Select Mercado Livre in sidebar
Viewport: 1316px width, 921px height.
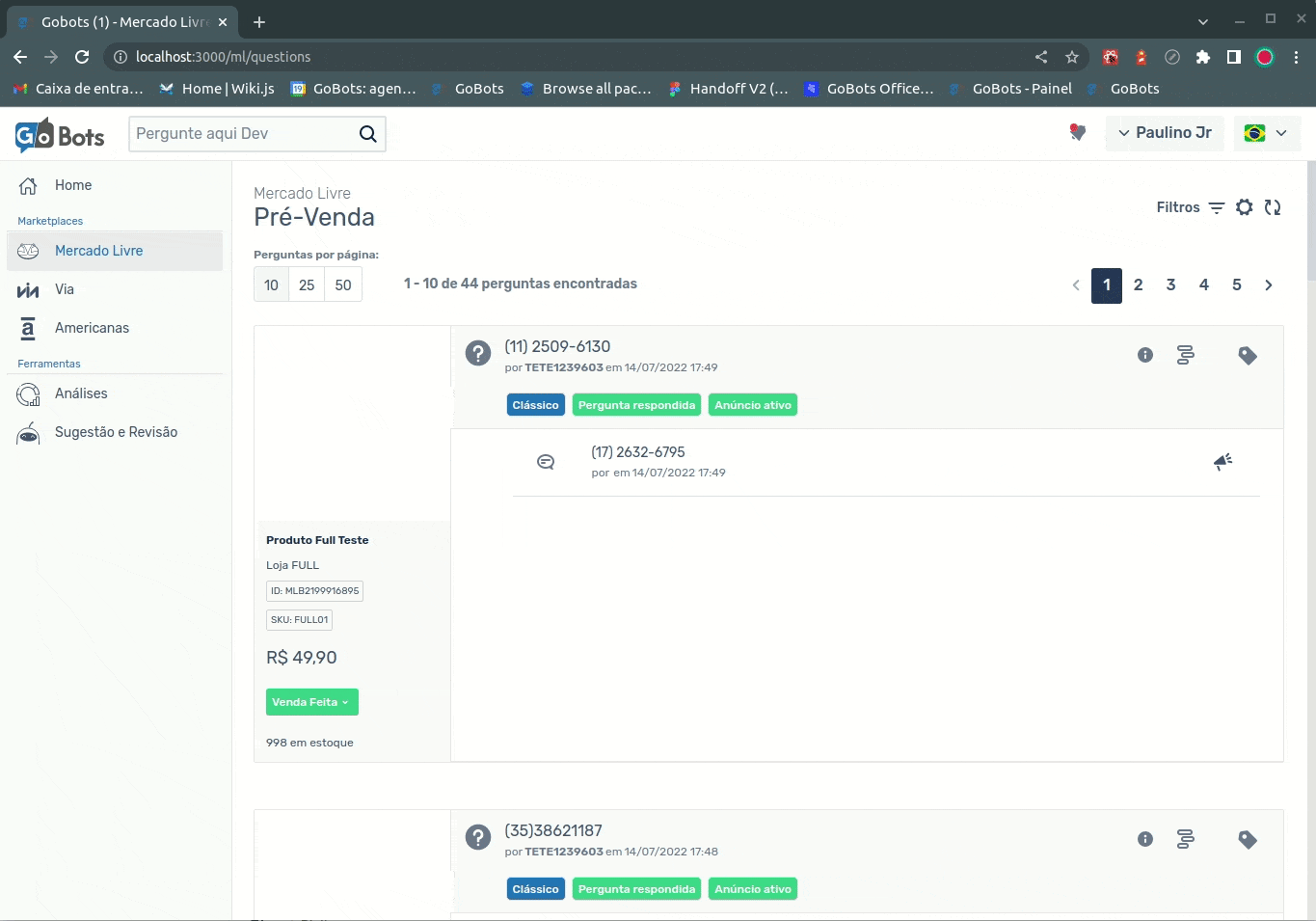point(115,251)
